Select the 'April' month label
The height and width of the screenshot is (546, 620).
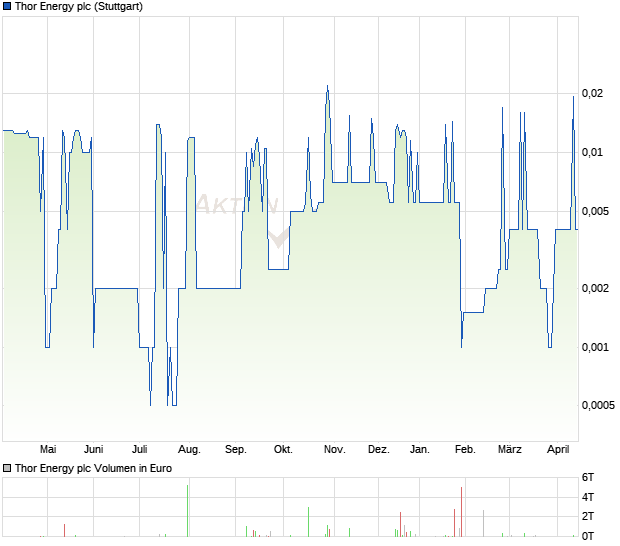558,450
